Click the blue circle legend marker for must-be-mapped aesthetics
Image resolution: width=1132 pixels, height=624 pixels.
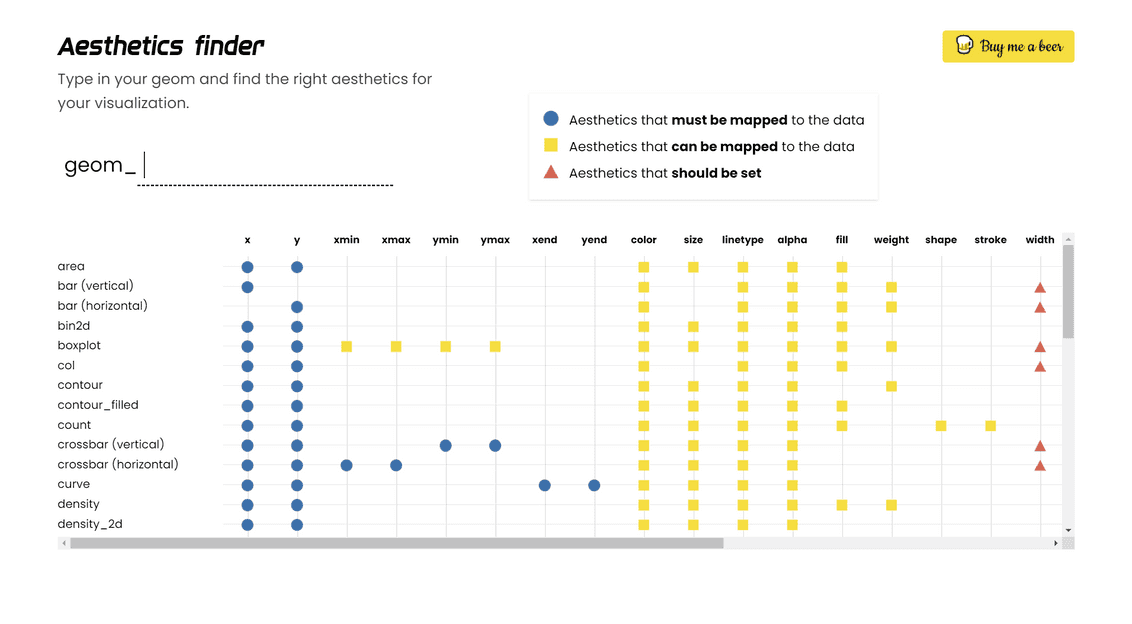[550, 118]
